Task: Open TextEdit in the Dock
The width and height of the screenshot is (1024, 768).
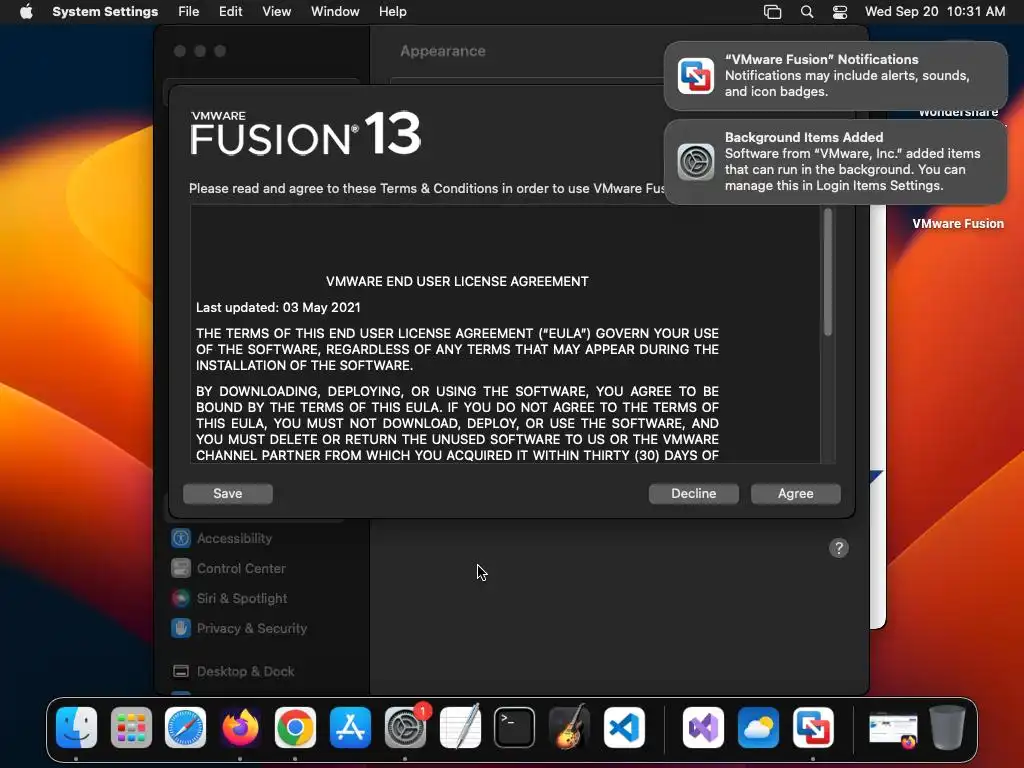Action: pyautogui.click(x=460, y=728)
